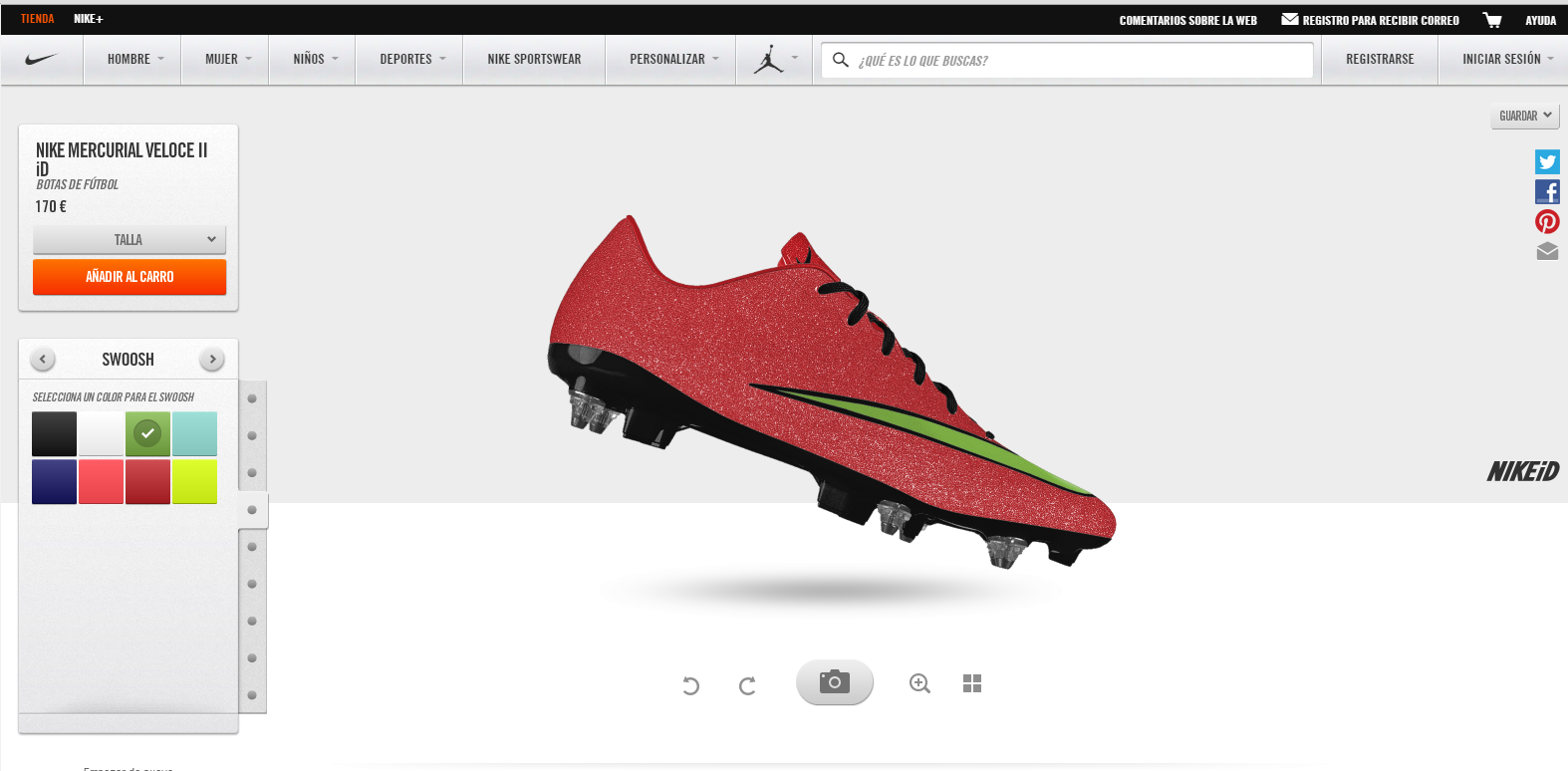The height and width of the screenshot is (771, 1568).
Task: Rotate the shoe clockwise
Action: click(747, 685)
